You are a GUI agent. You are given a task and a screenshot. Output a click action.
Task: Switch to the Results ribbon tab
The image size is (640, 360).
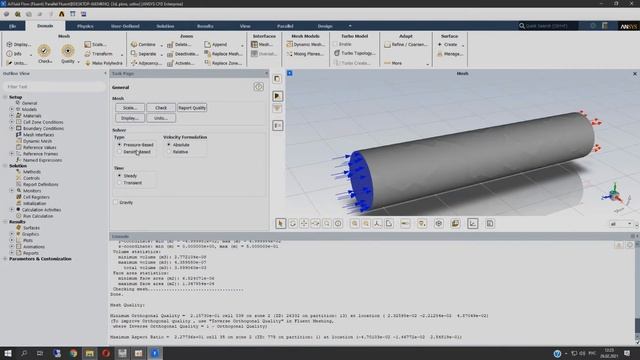tap(205, 26)
